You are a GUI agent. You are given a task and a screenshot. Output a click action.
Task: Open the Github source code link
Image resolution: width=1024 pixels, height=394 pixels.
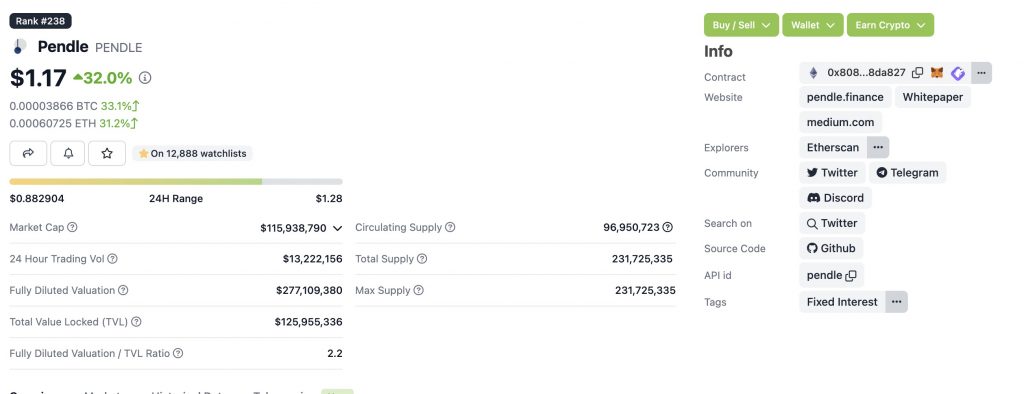831,248
